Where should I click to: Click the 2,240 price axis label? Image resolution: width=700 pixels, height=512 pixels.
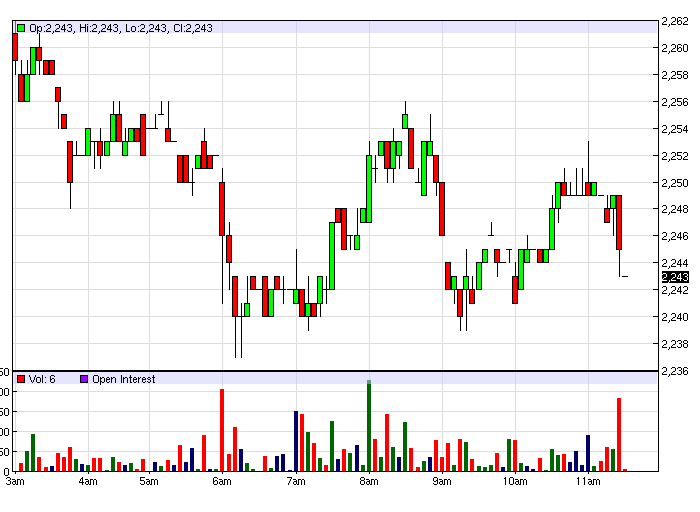[675, 317]
